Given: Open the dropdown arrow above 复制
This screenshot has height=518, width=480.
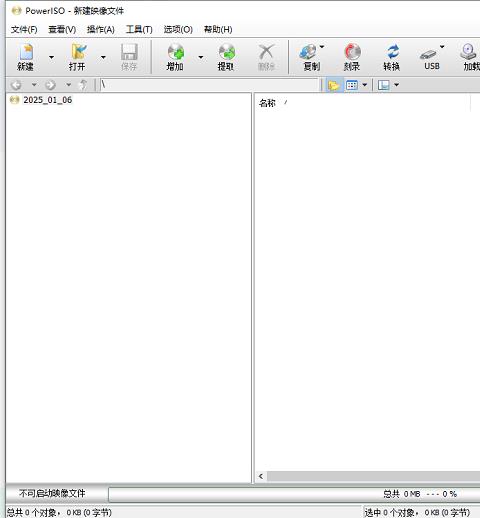Looking at the screenshot, I should (x=322, y=47).
